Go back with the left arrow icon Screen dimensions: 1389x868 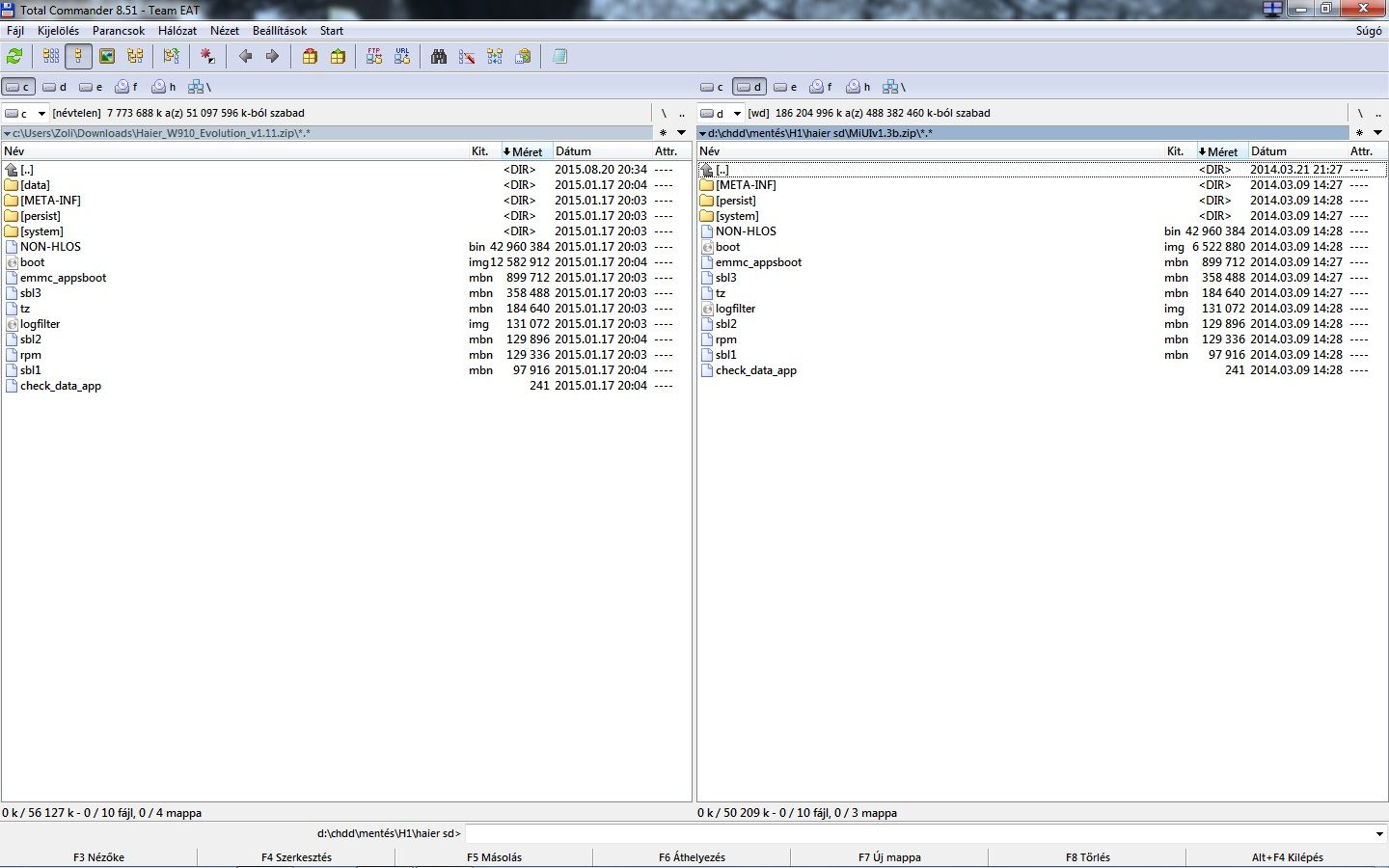pos(245,57)
